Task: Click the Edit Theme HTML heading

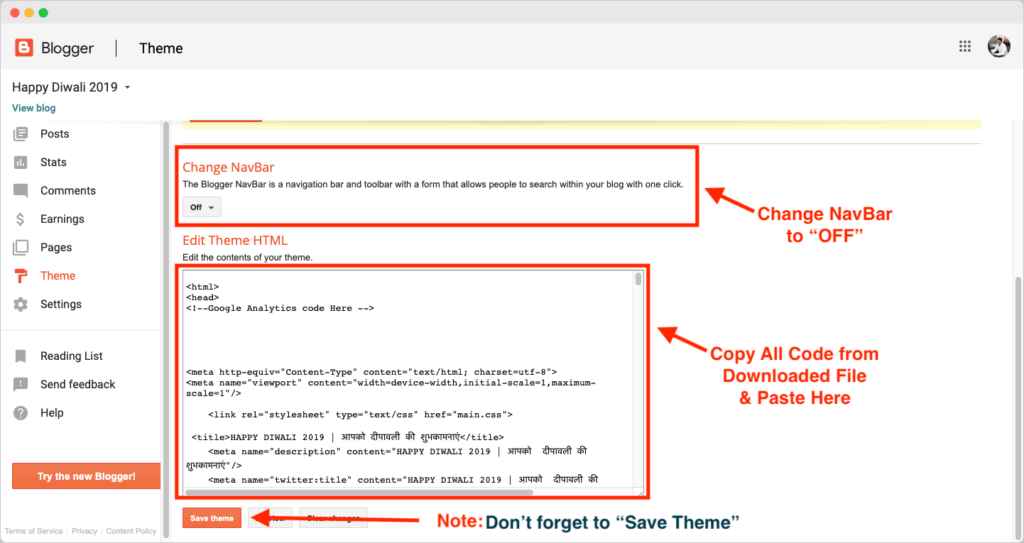Action: (x=235, y=240)
